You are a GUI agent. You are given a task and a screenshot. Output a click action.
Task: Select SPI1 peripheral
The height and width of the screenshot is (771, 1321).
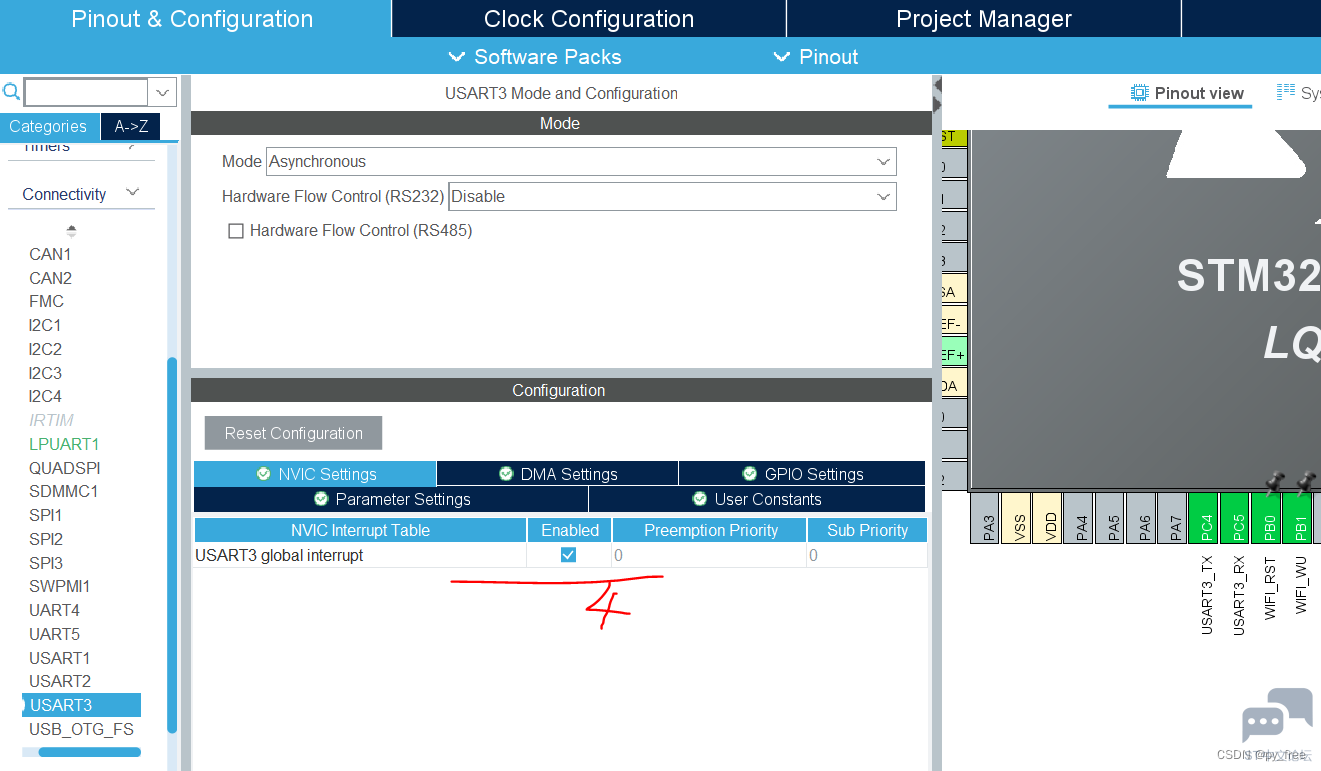point(45,515)
